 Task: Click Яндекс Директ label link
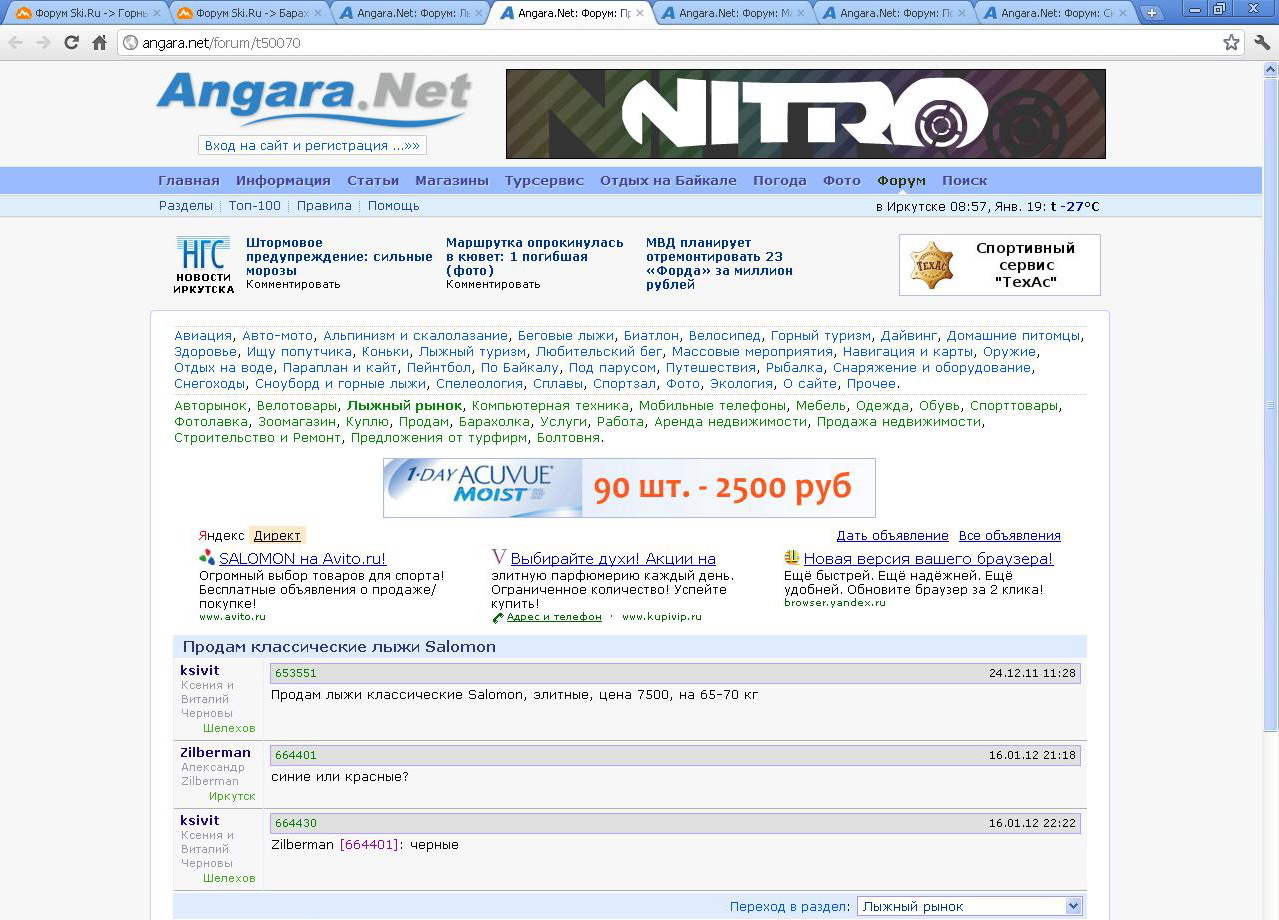(x=277, y=536)
